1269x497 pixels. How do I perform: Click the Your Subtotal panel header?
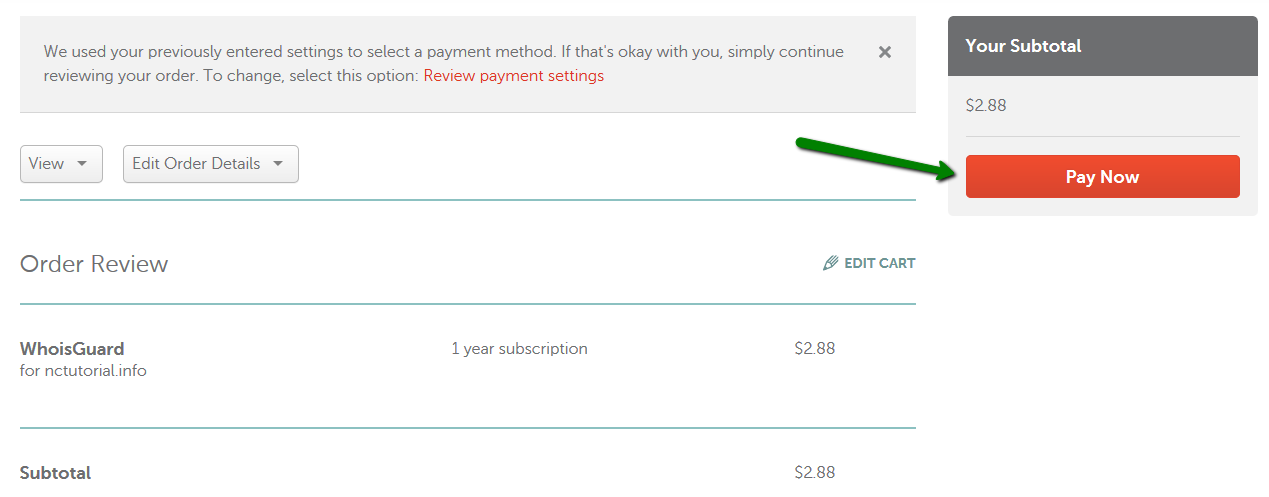click(1103, 46)
